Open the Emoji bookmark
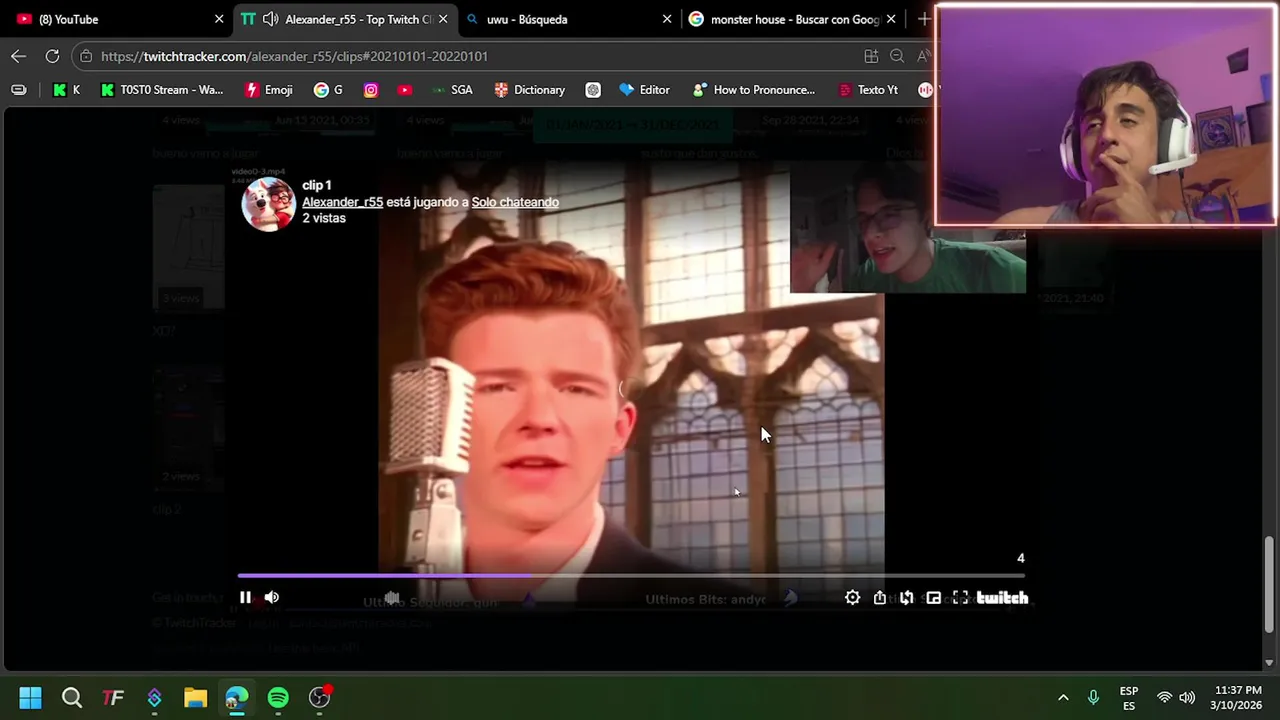1280x720 pixels. point(269,90)
